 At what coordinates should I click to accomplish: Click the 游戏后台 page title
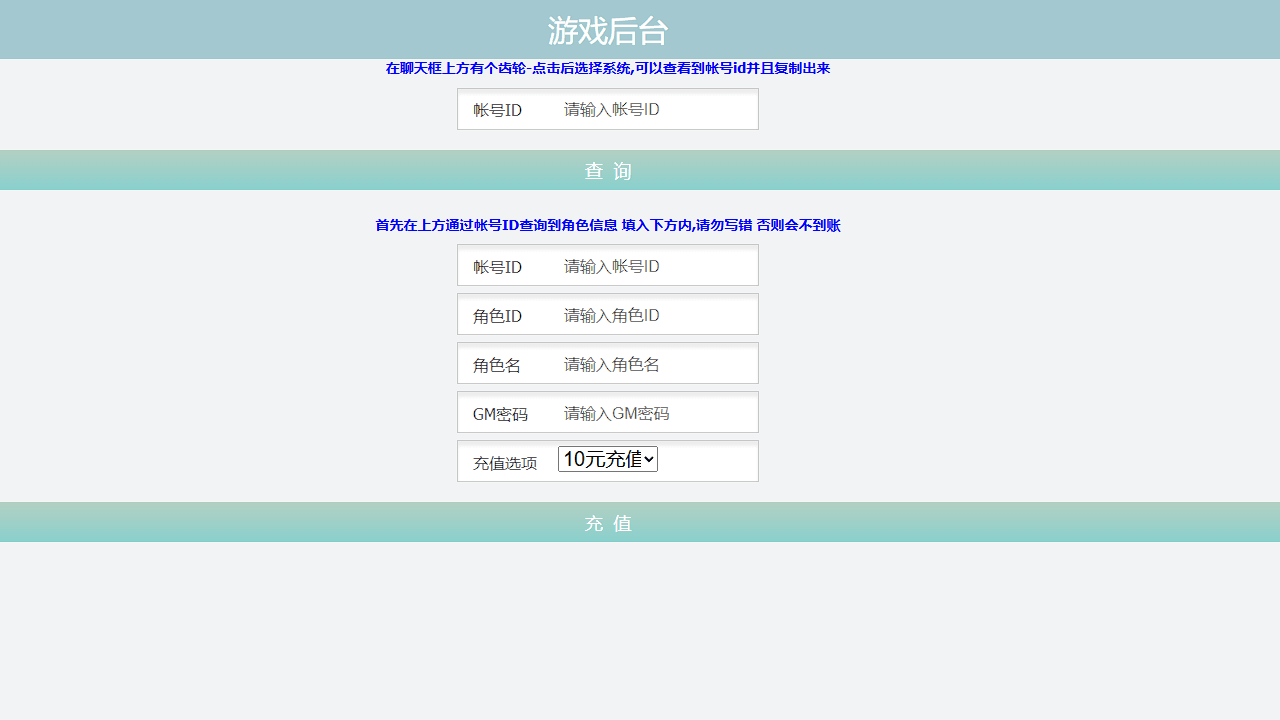pyautogui.click(x=608, y=29)
